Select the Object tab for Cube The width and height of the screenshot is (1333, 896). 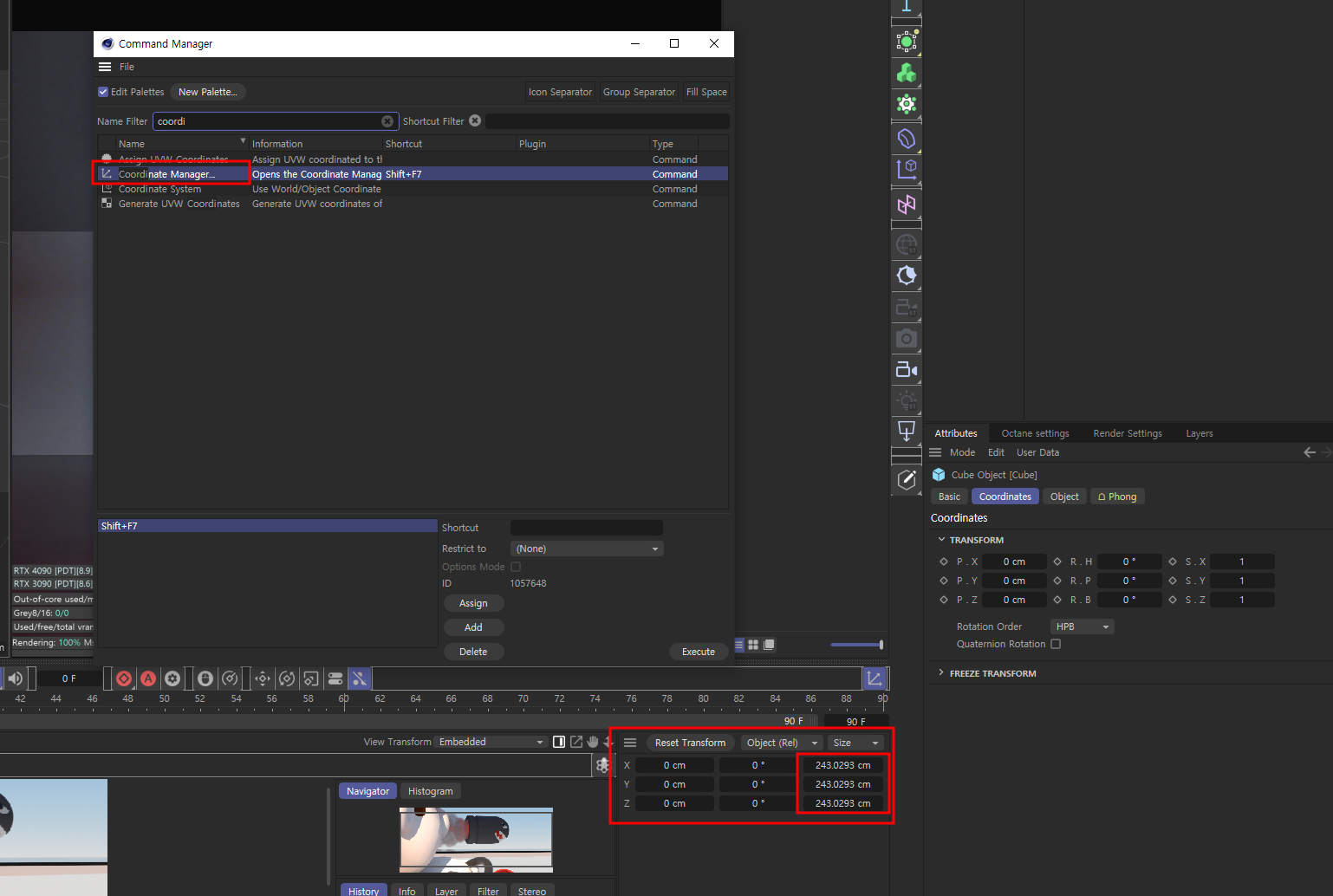coord(1064,497)
